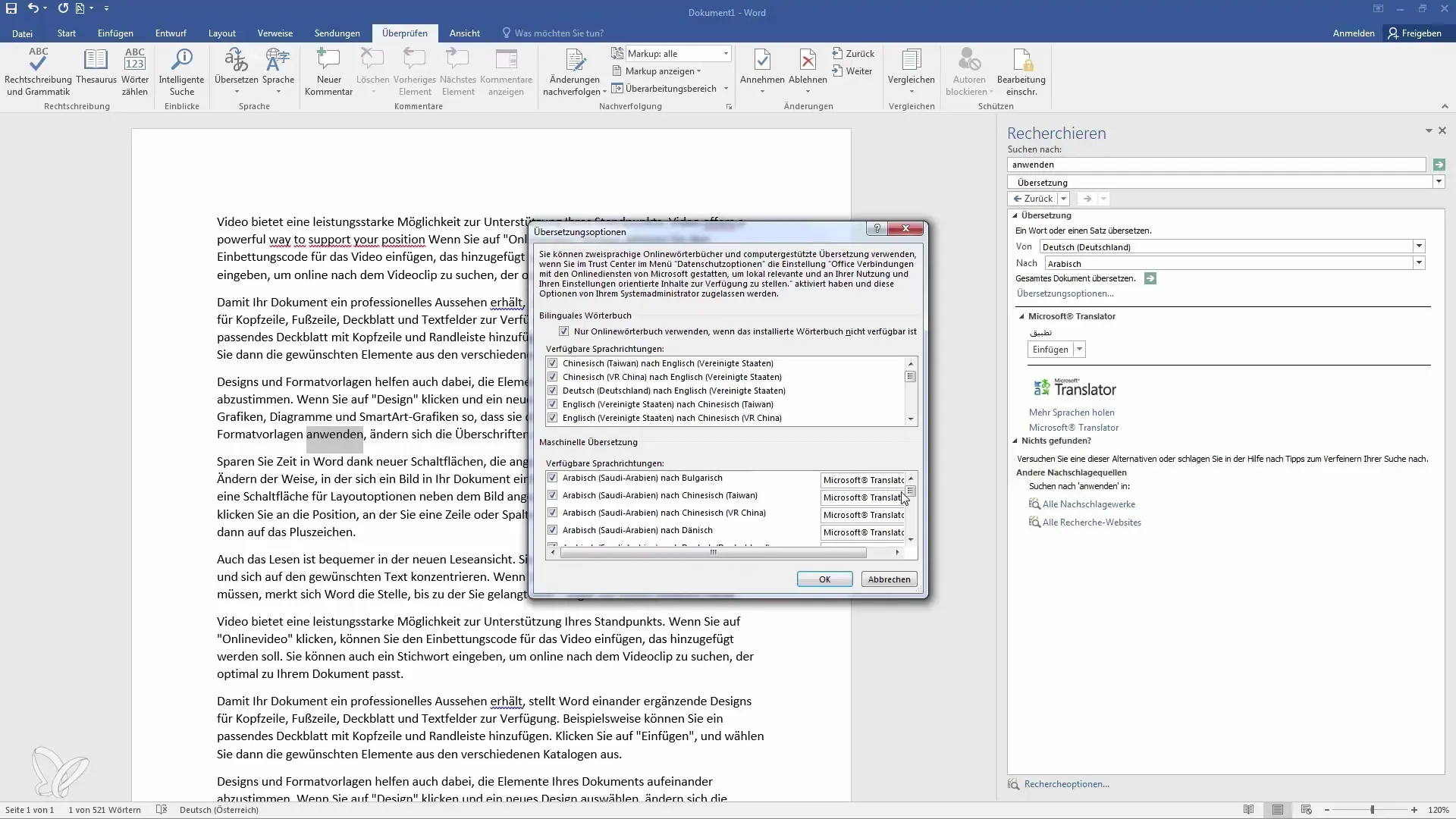This screenshot has width=1456, height=819.
Task: Open Übersetzungsoptionen... link
Action: [x=1065, y=293]
